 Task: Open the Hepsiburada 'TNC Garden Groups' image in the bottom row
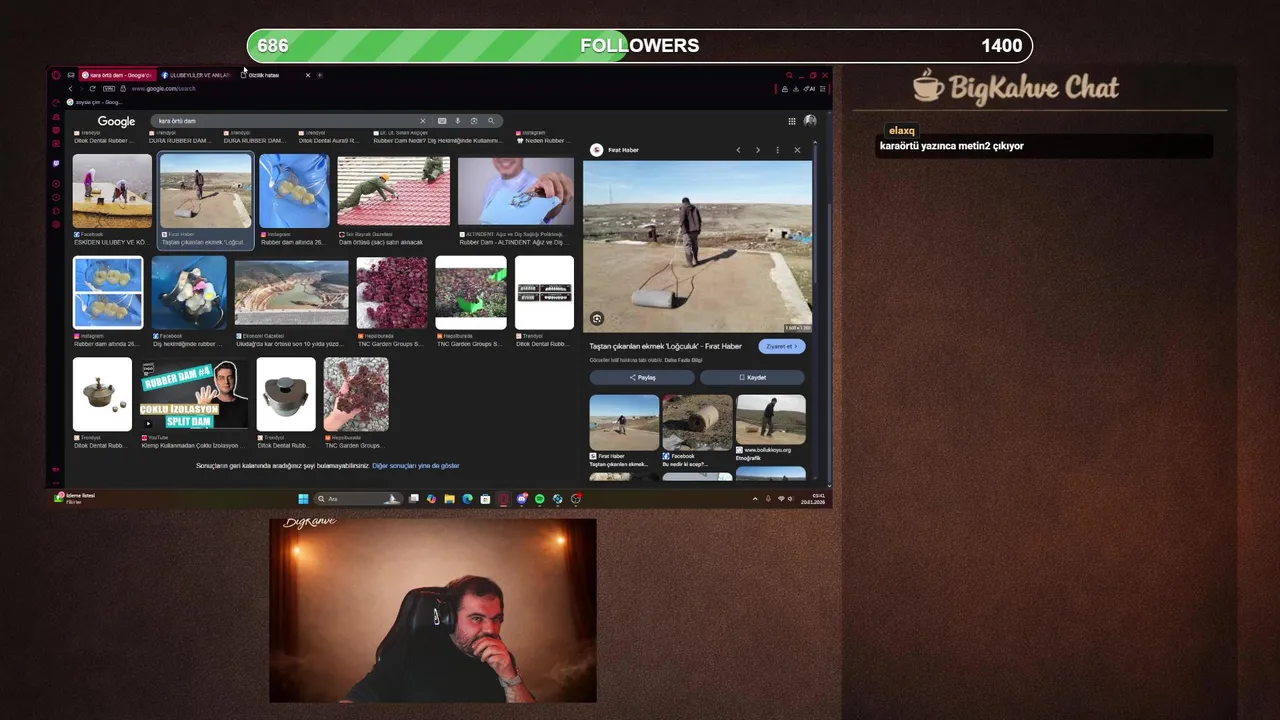tap(356, 394)
